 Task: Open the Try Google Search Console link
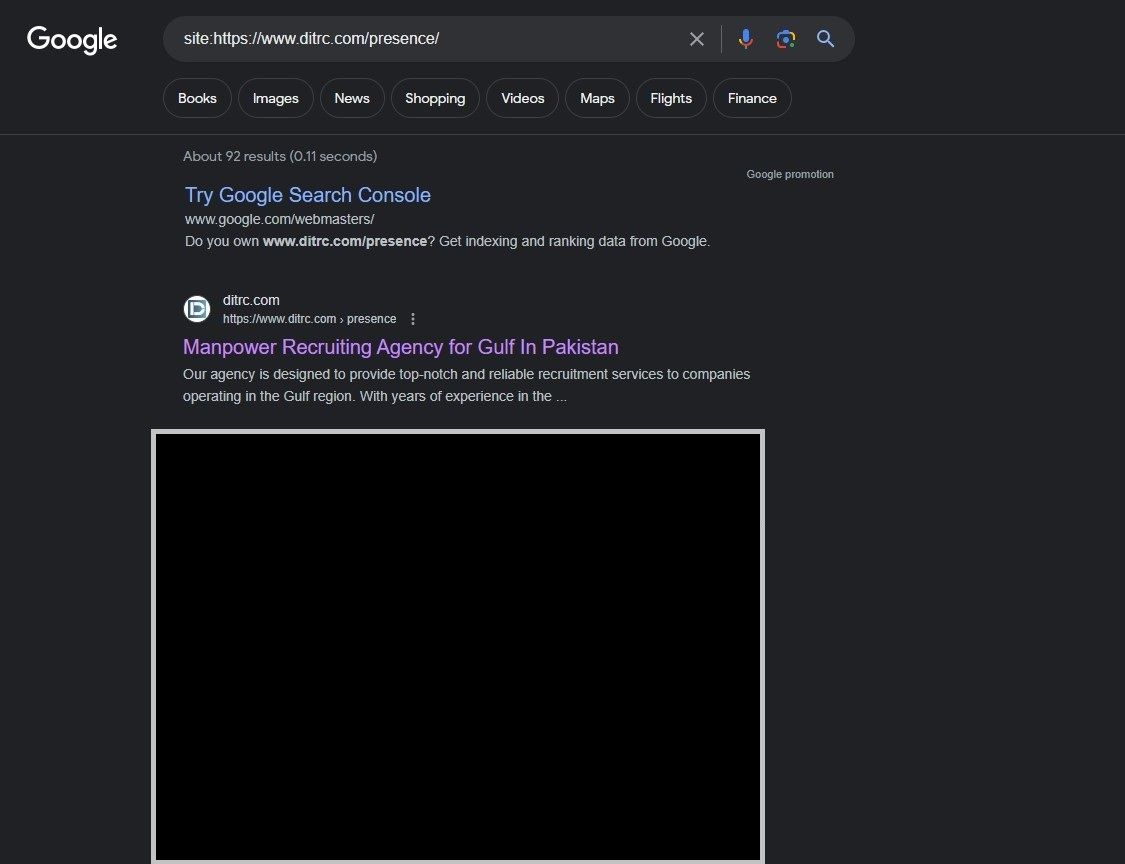coord(307,195)
